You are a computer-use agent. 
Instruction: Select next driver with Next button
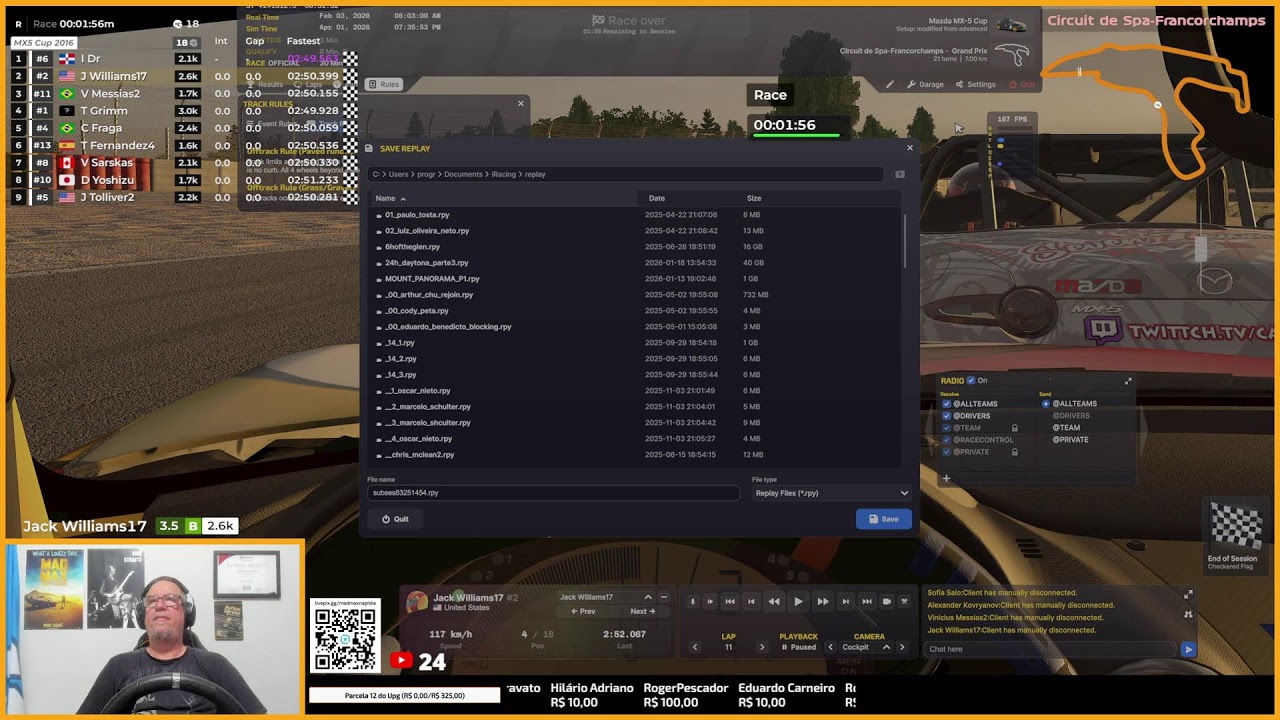click(x=642, y=611)
